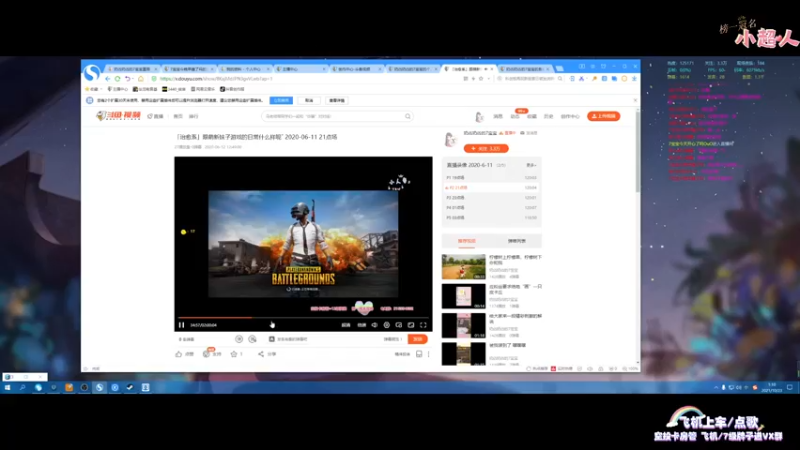Open the Douyu video site logo
The image size is (800, 450).
click(x=118, y=116)
